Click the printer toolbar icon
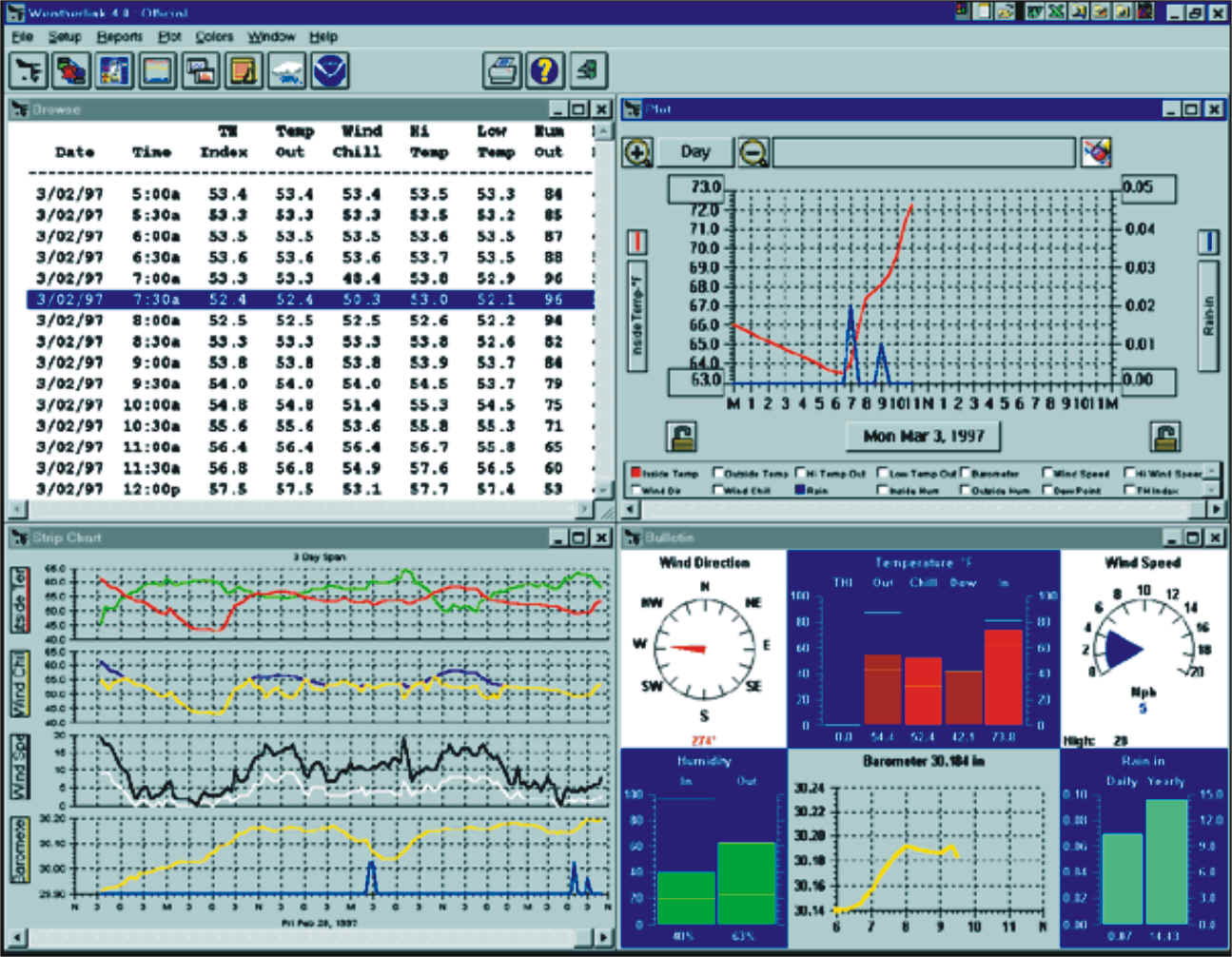 (501, 70)
